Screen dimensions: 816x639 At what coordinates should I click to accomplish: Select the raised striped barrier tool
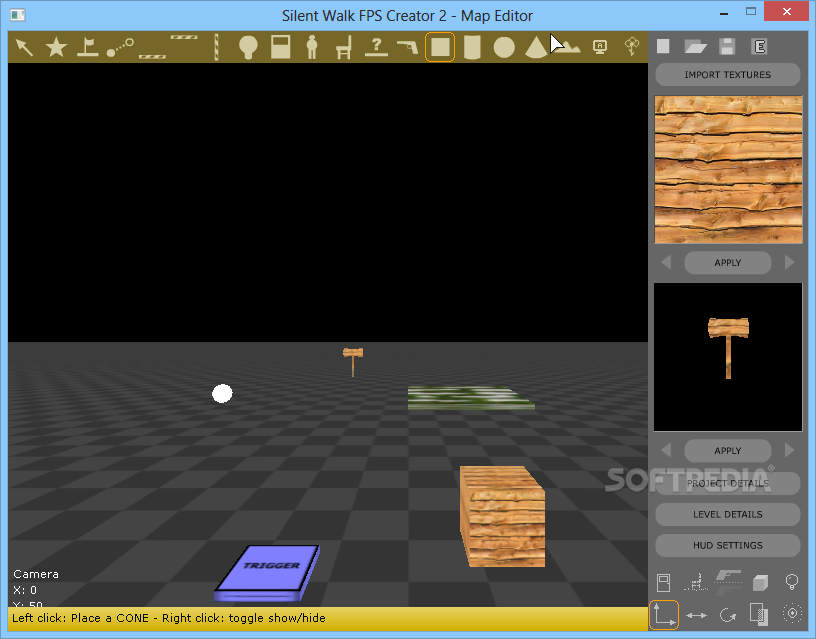184,37
